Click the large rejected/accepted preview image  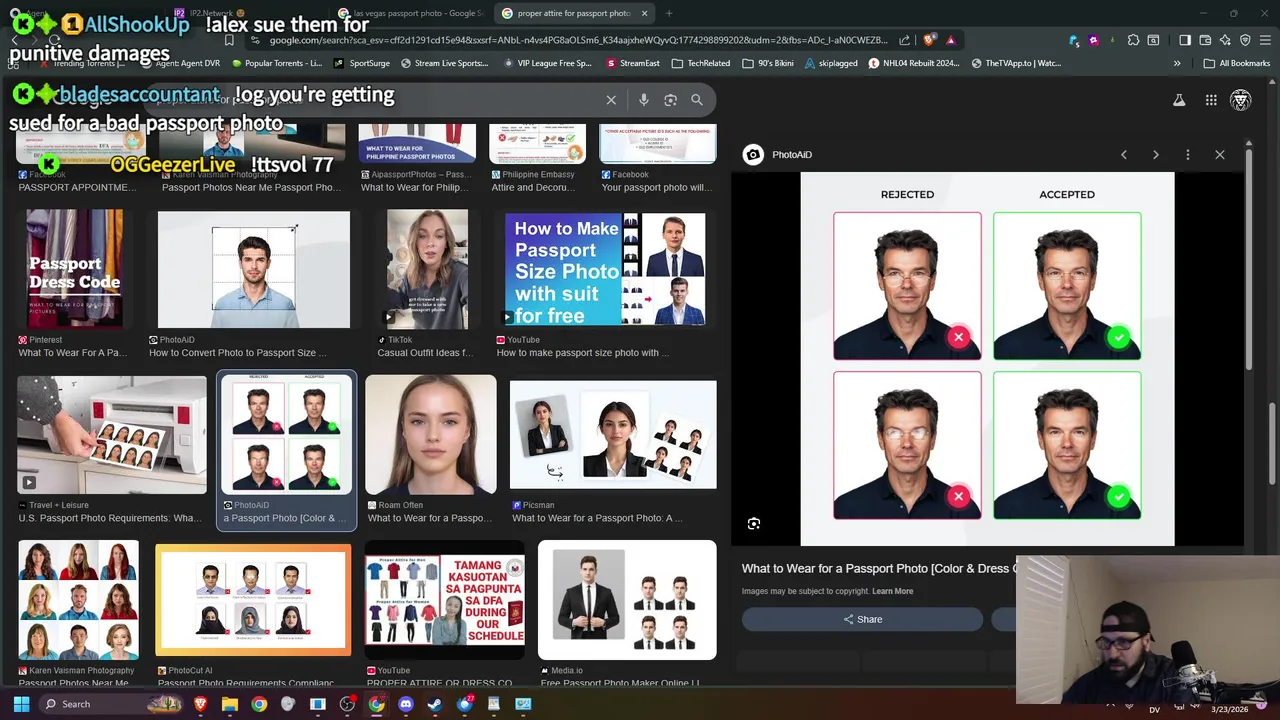[987, 359]
